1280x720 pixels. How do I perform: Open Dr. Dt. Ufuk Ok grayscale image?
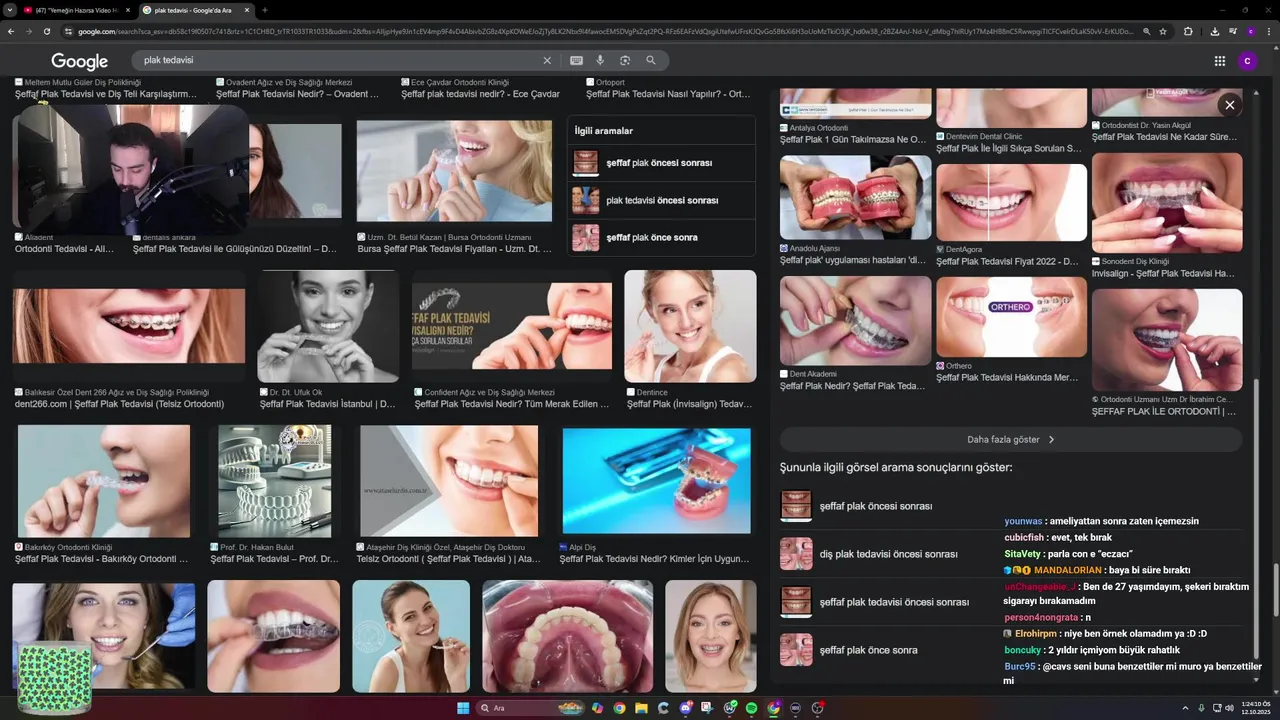coord(328,326)
